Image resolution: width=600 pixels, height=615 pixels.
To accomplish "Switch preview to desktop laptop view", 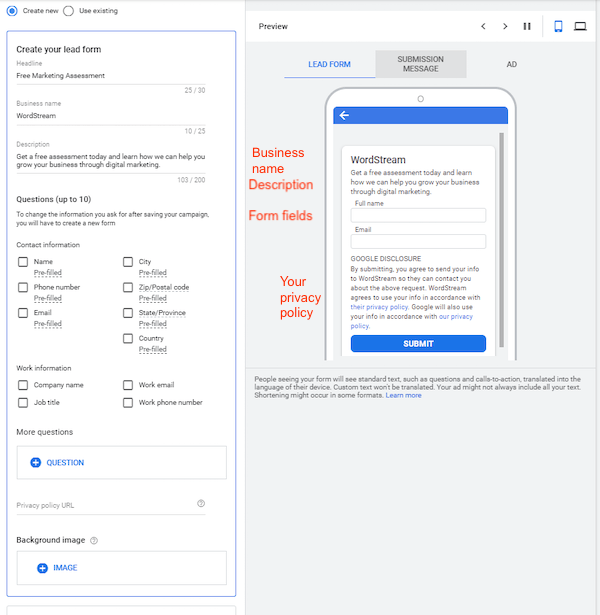I will tap(580, 26).
